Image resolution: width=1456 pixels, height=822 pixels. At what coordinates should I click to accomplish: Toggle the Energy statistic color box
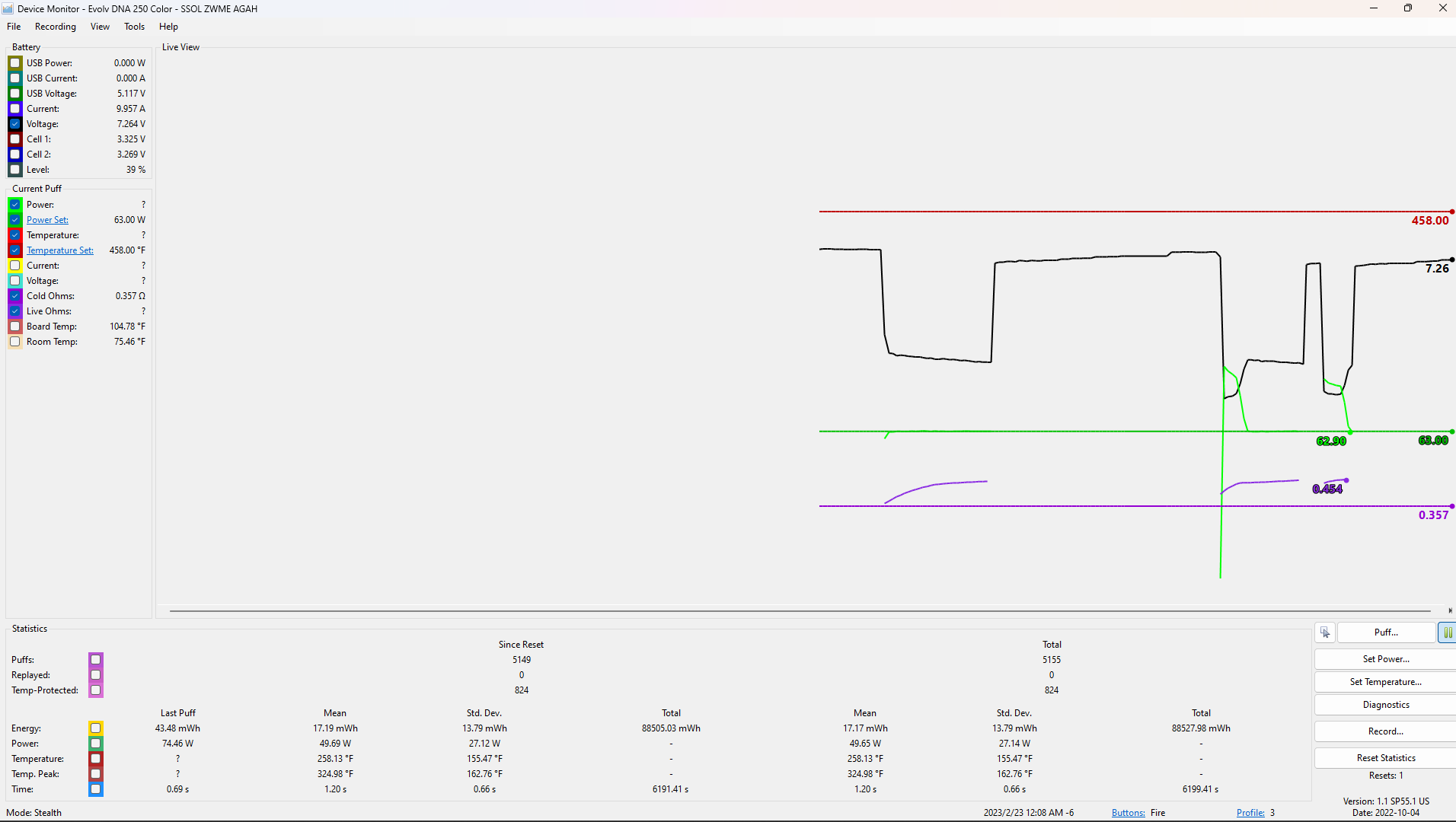pyautogui.click(x=96, y=728)
